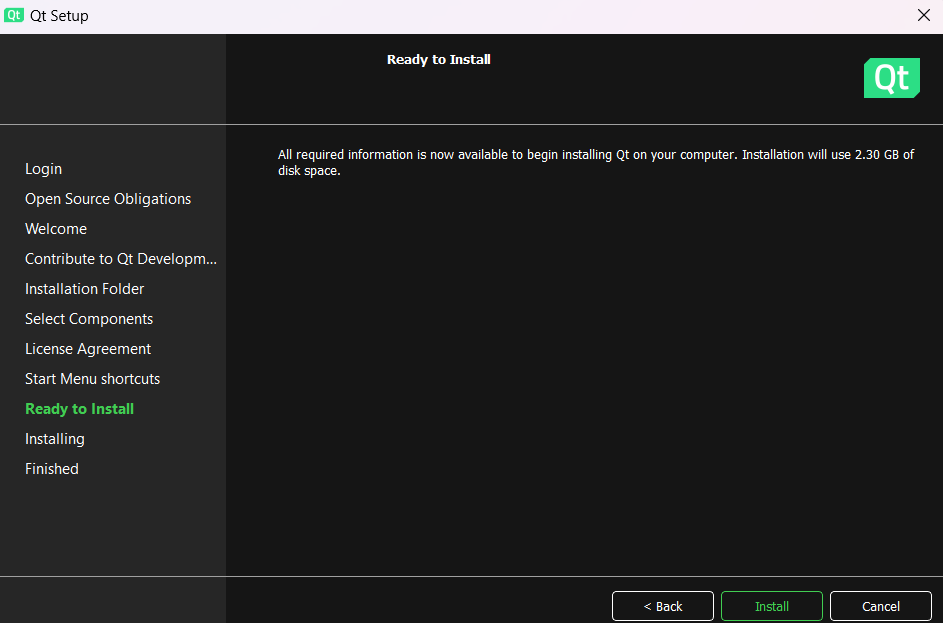Cancel the Qt setup
The image size is (943, 623).
880,606
